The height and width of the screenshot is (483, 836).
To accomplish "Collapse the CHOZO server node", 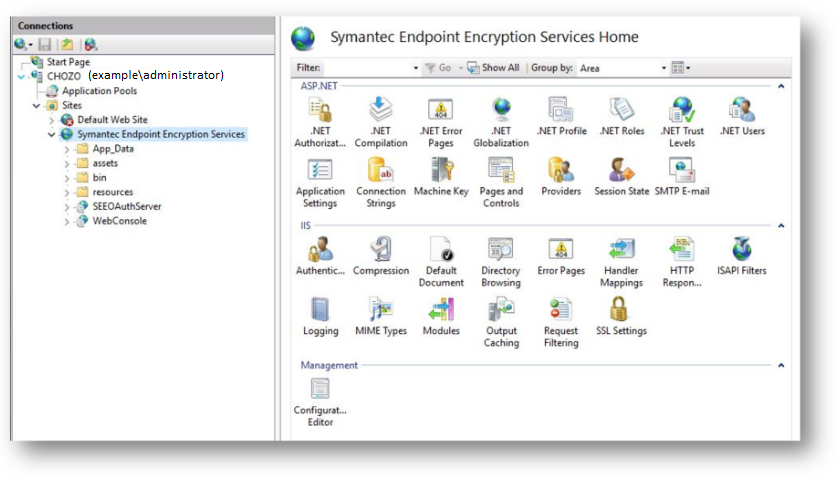I will 21,77.
